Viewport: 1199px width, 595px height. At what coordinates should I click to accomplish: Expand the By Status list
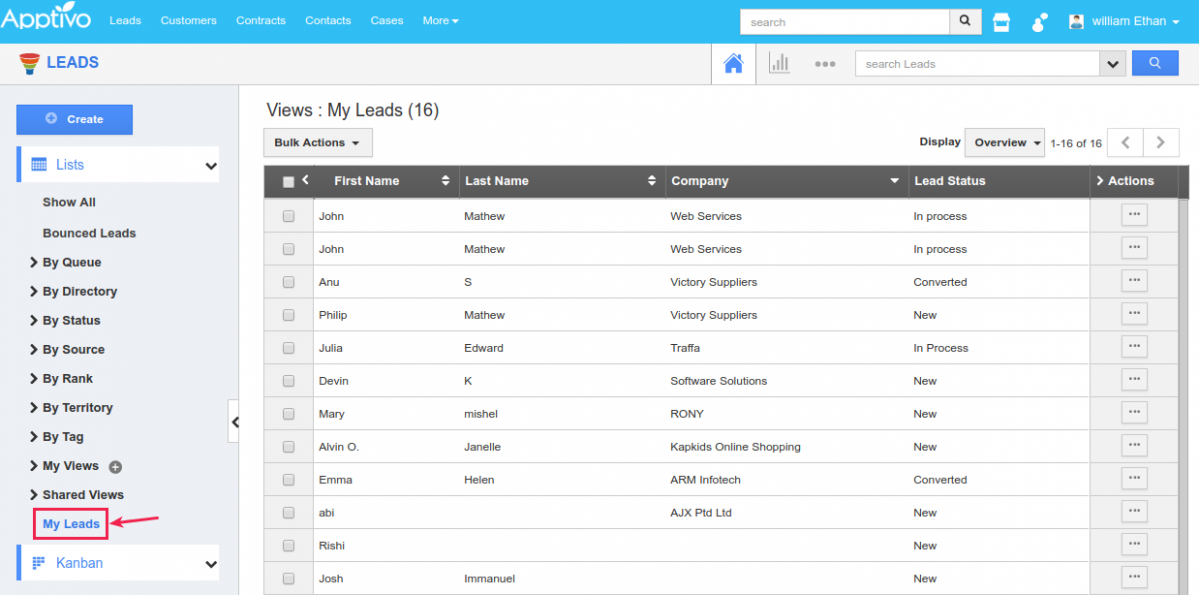[x=71, y=320]
